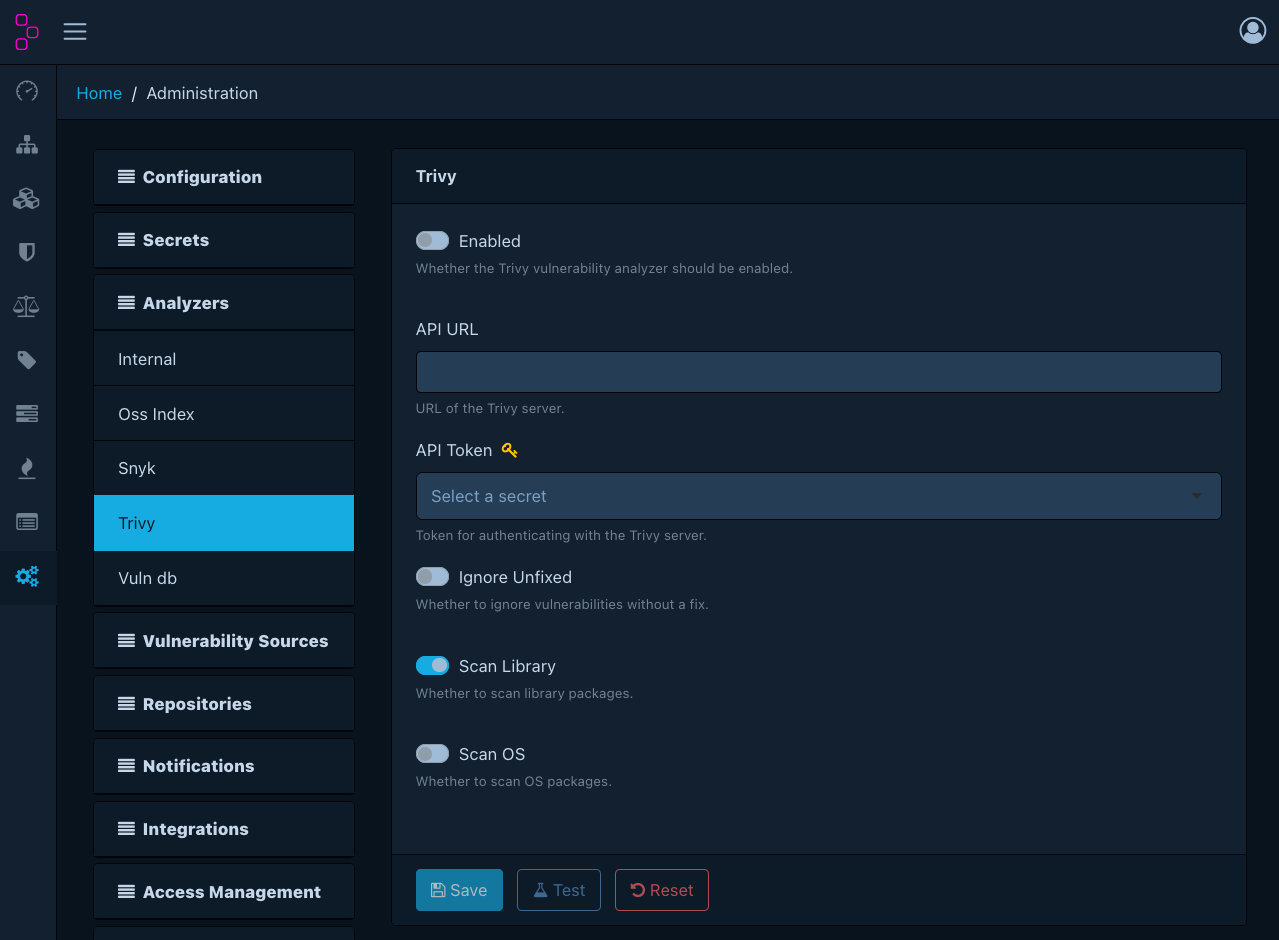Open the Select a secret dropdown
This screenshot has height=940, width=1279.
coord(818,496)
